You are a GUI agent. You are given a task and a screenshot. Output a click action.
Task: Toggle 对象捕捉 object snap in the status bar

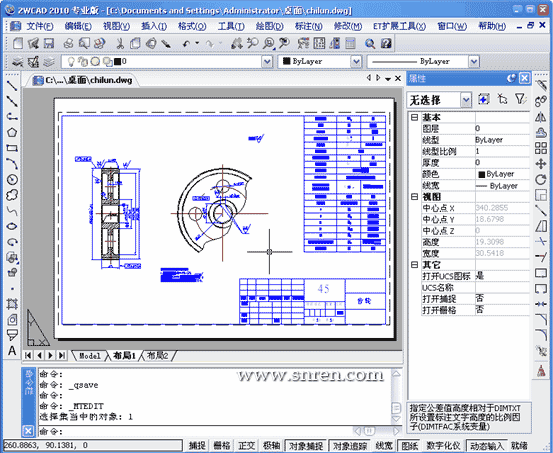(305, 446)
